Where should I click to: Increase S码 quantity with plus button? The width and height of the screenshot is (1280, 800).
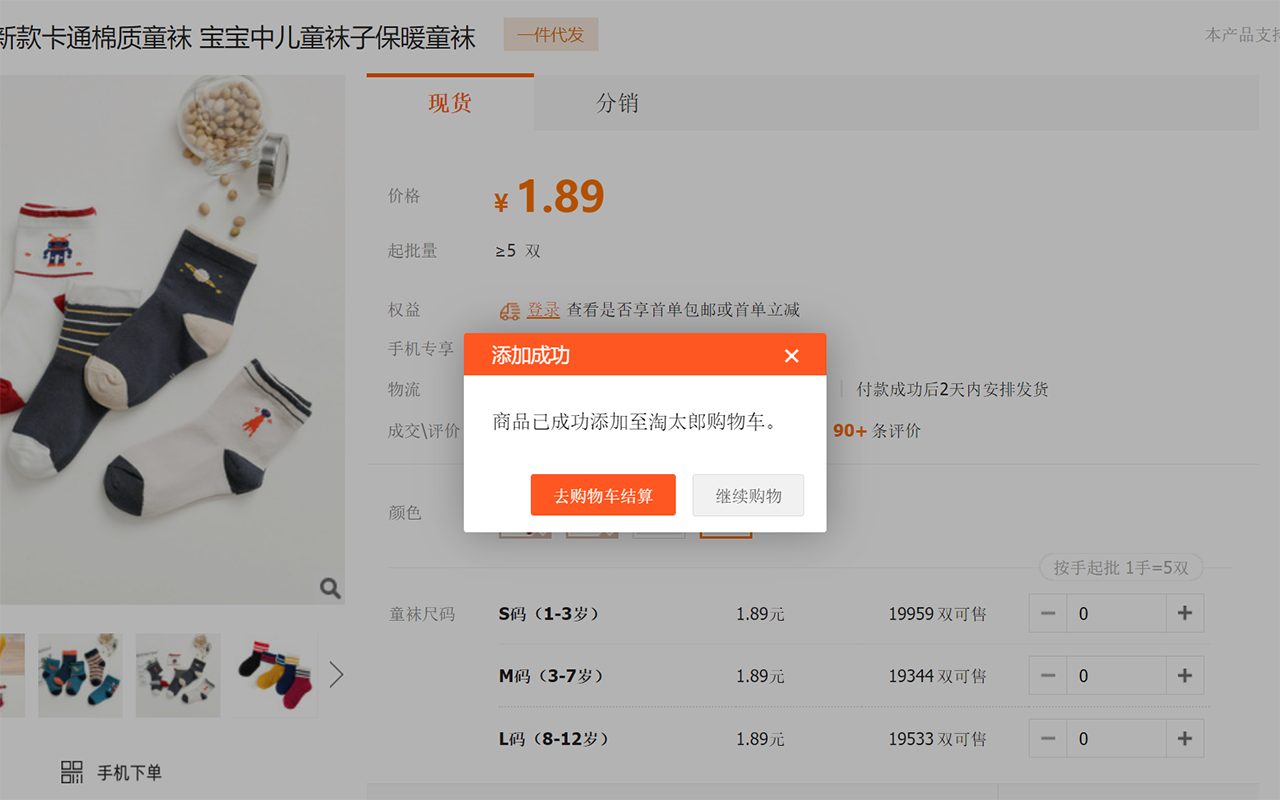(x=1185, y=613)
